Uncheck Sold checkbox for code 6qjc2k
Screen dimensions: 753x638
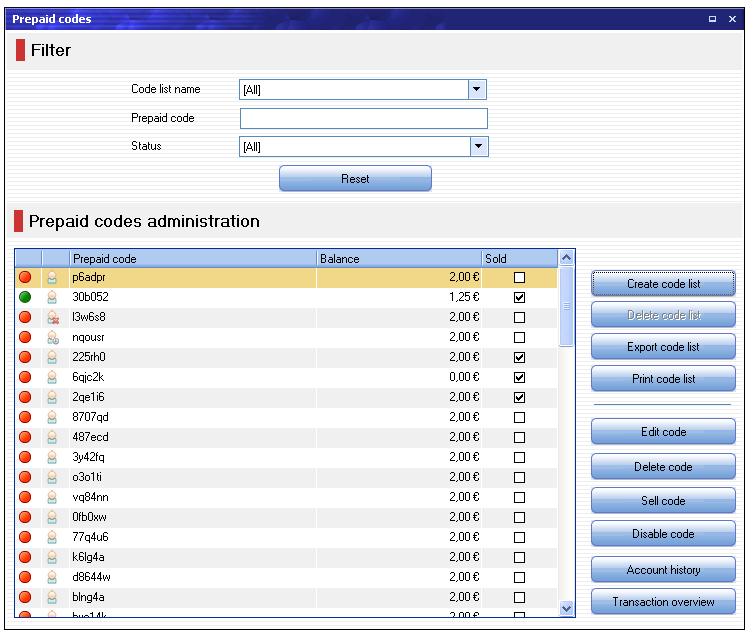[x=519, y=377]
